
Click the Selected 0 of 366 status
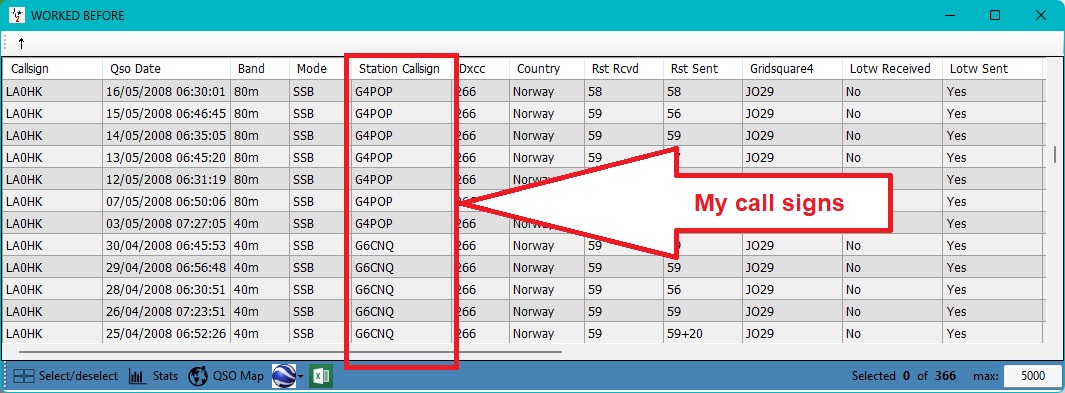coord(903,376)
